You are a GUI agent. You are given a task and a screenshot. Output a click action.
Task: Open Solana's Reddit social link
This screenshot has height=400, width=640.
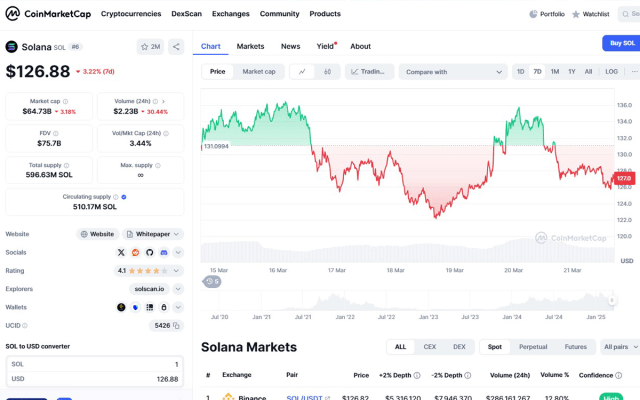pyautogui.click(x=136, y=252)
